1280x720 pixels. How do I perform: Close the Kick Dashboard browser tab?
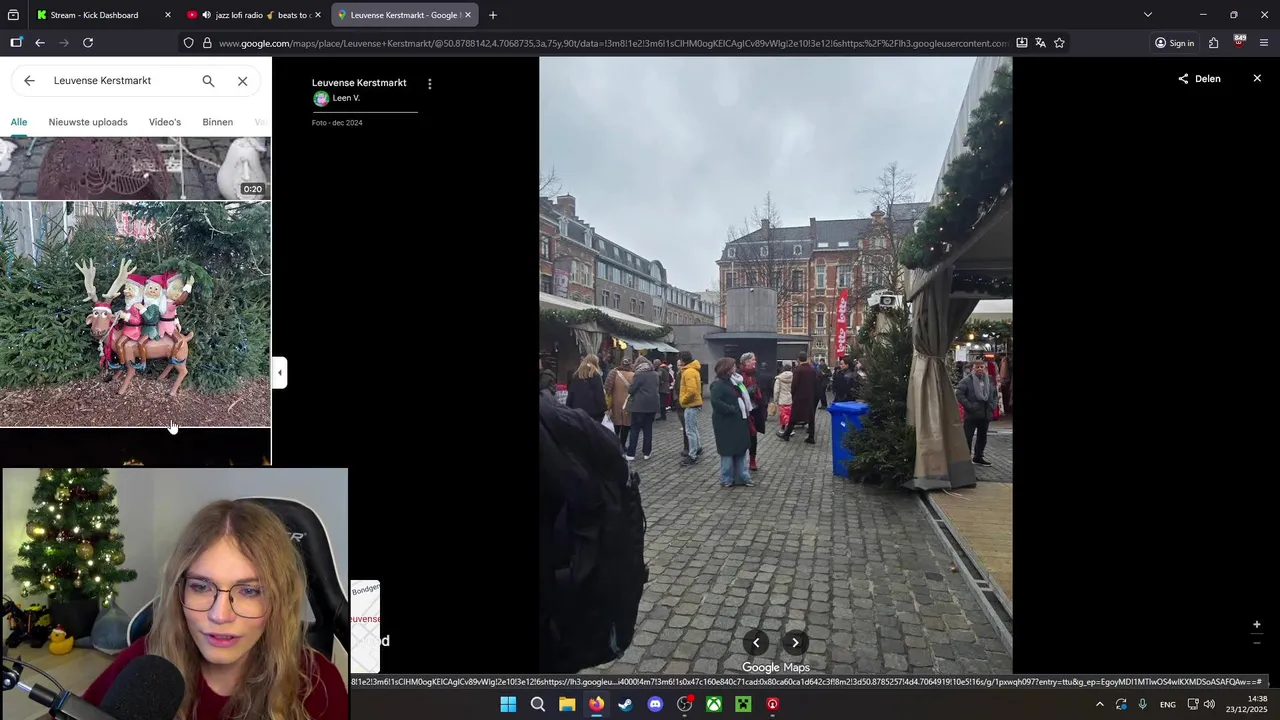(167, 15)
